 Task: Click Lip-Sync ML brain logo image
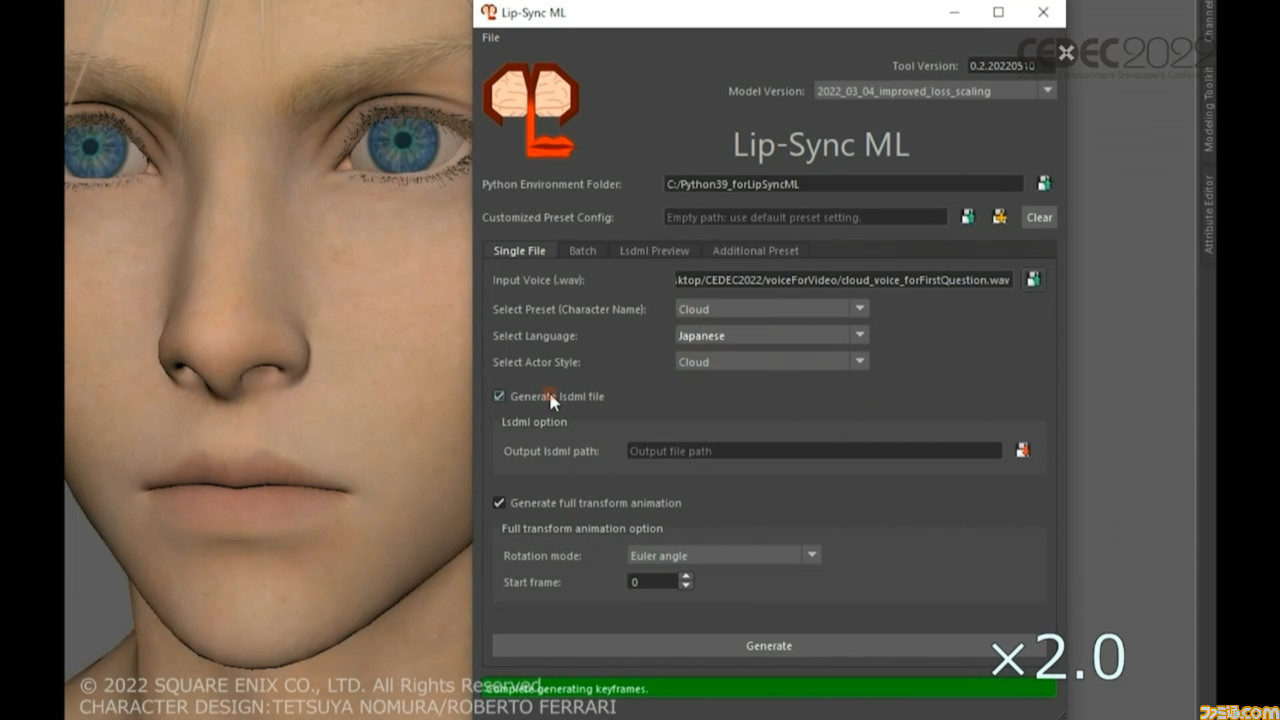click(531, 110)
